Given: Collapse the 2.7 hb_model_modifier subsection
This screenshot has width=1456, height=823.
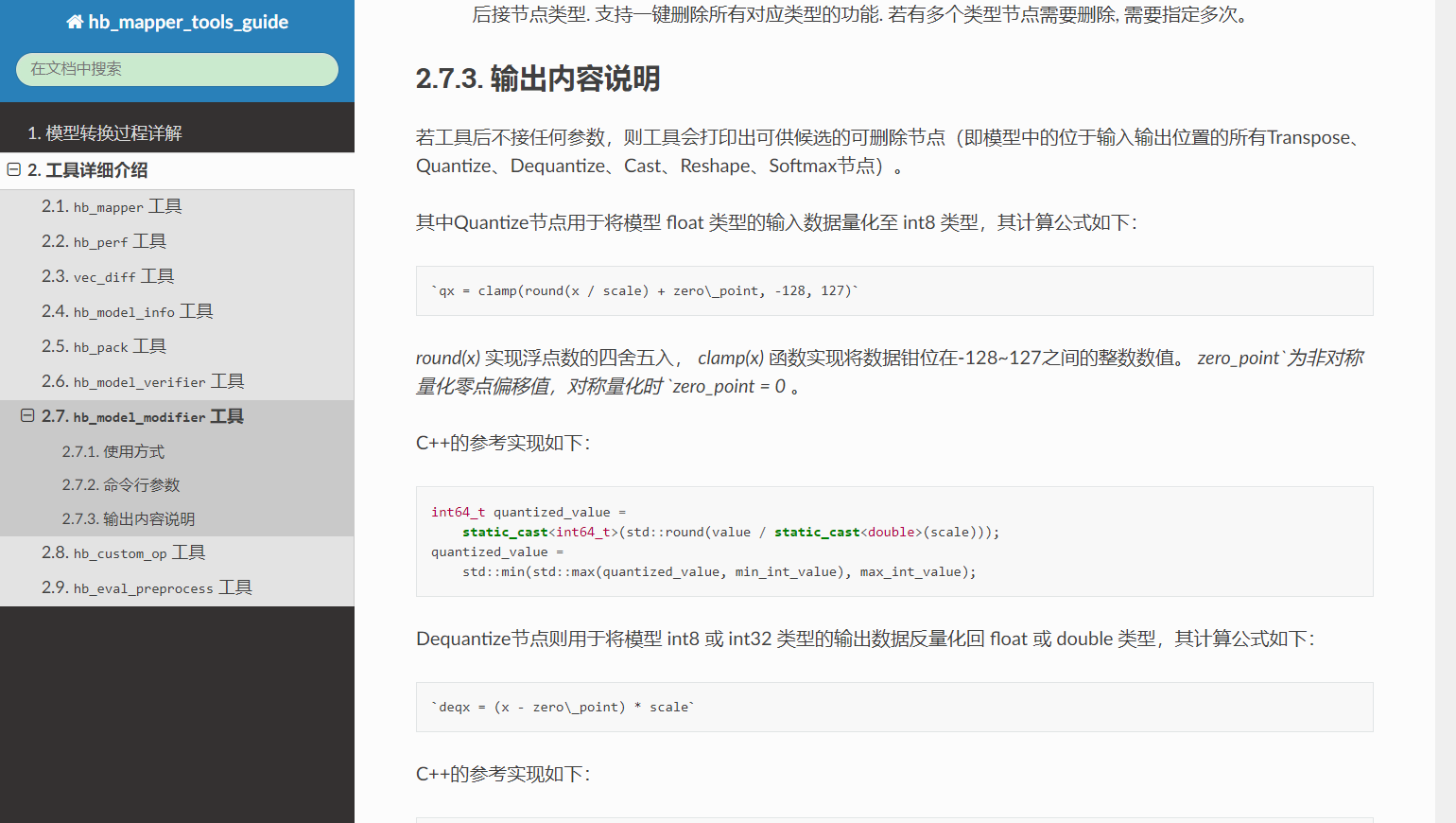Looking at the screenshot, I should pyautogui.click(x=27, y=416).
